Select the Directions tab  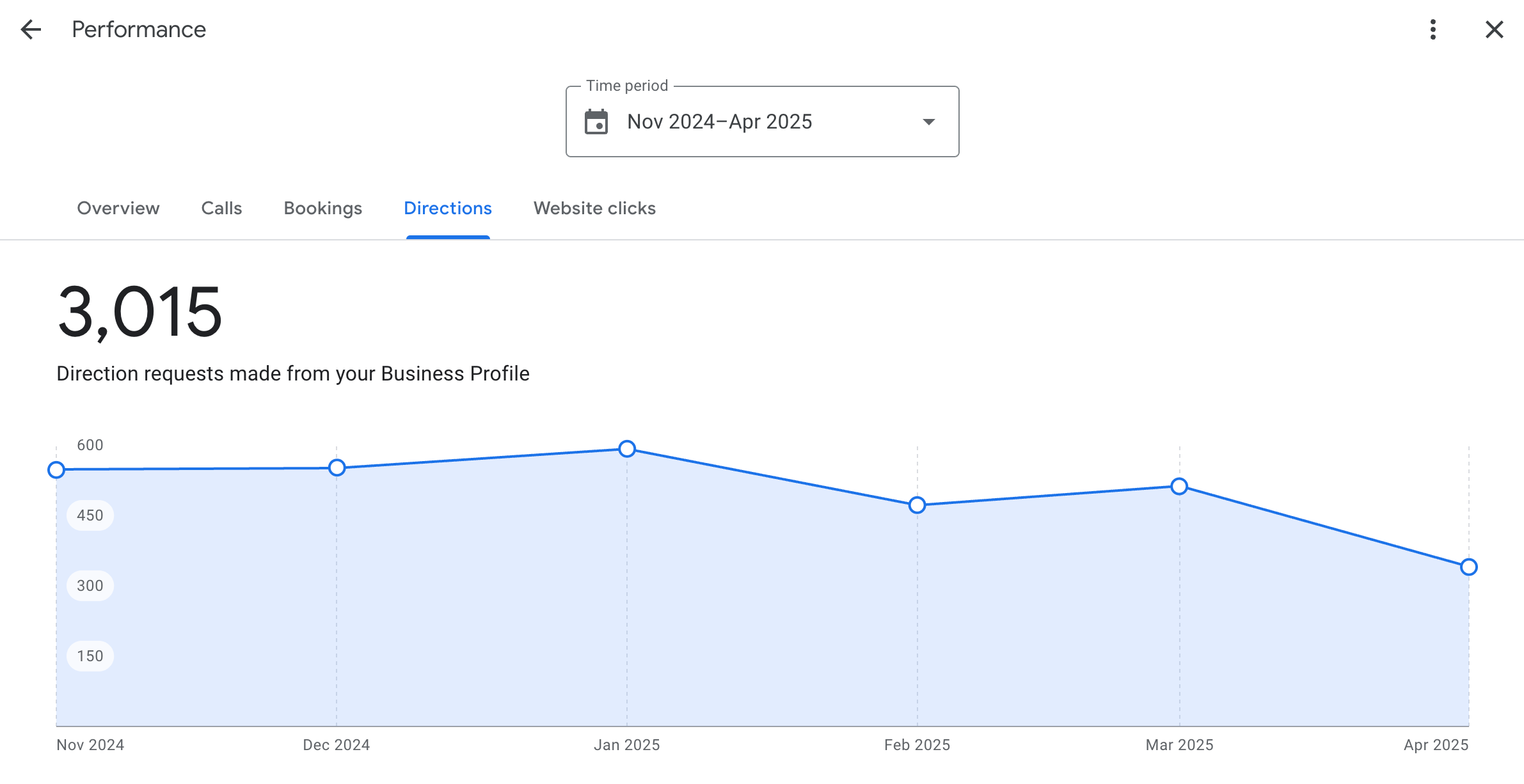pos(448,208)
